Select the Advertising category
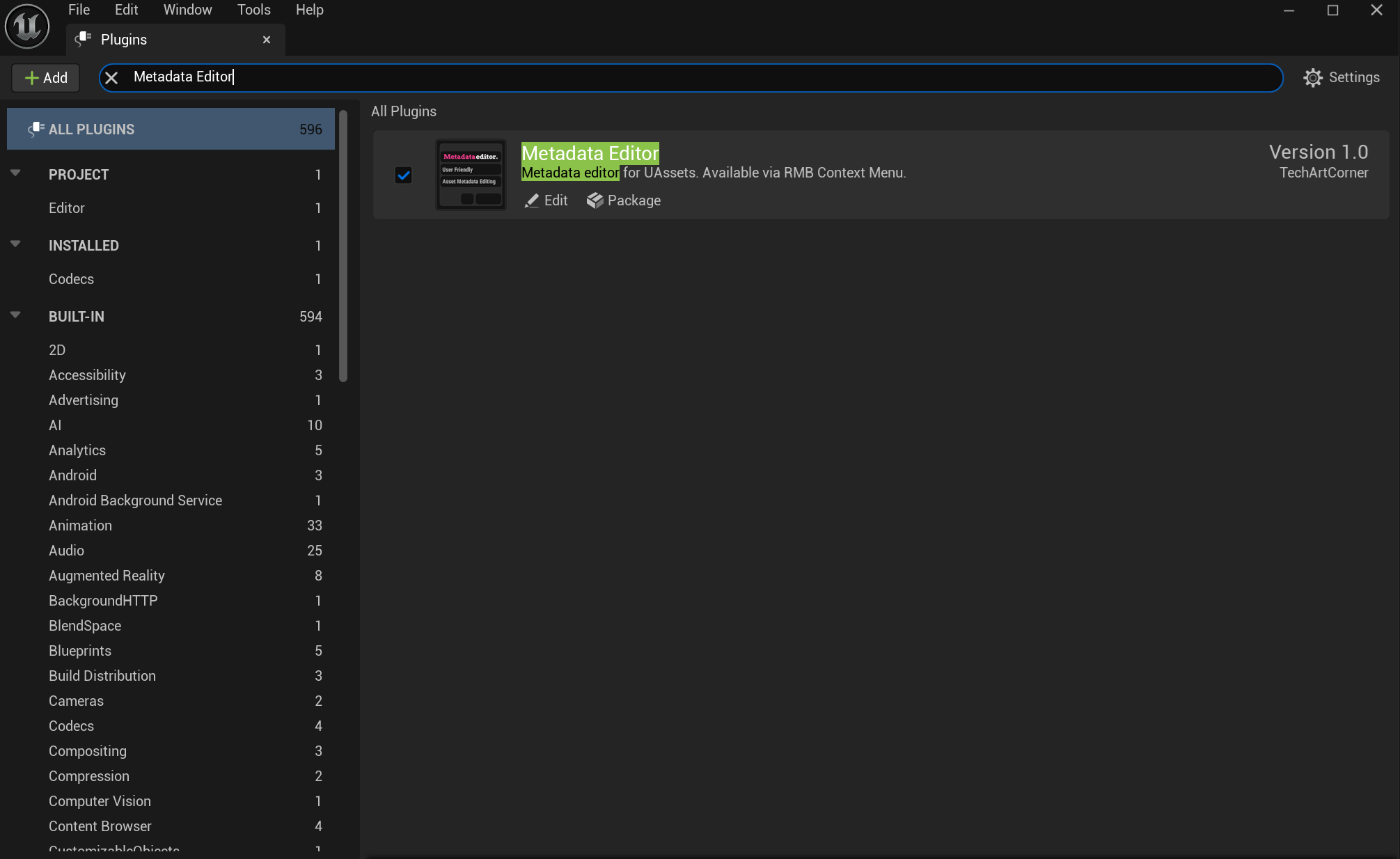1400x859 pixels. (x=171, y=400)
